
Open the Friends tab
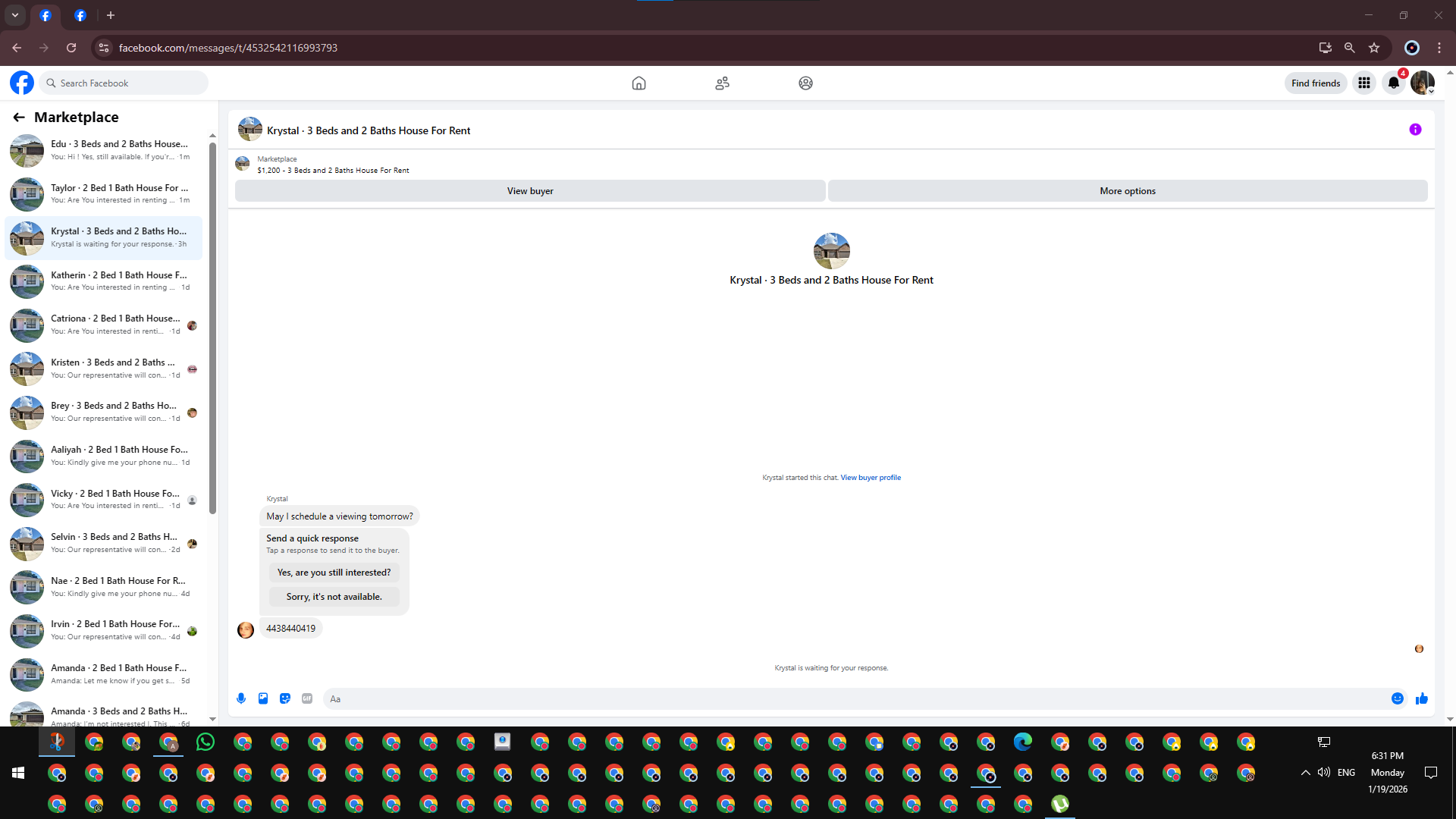pyautogui.click(x=722, y=83)
